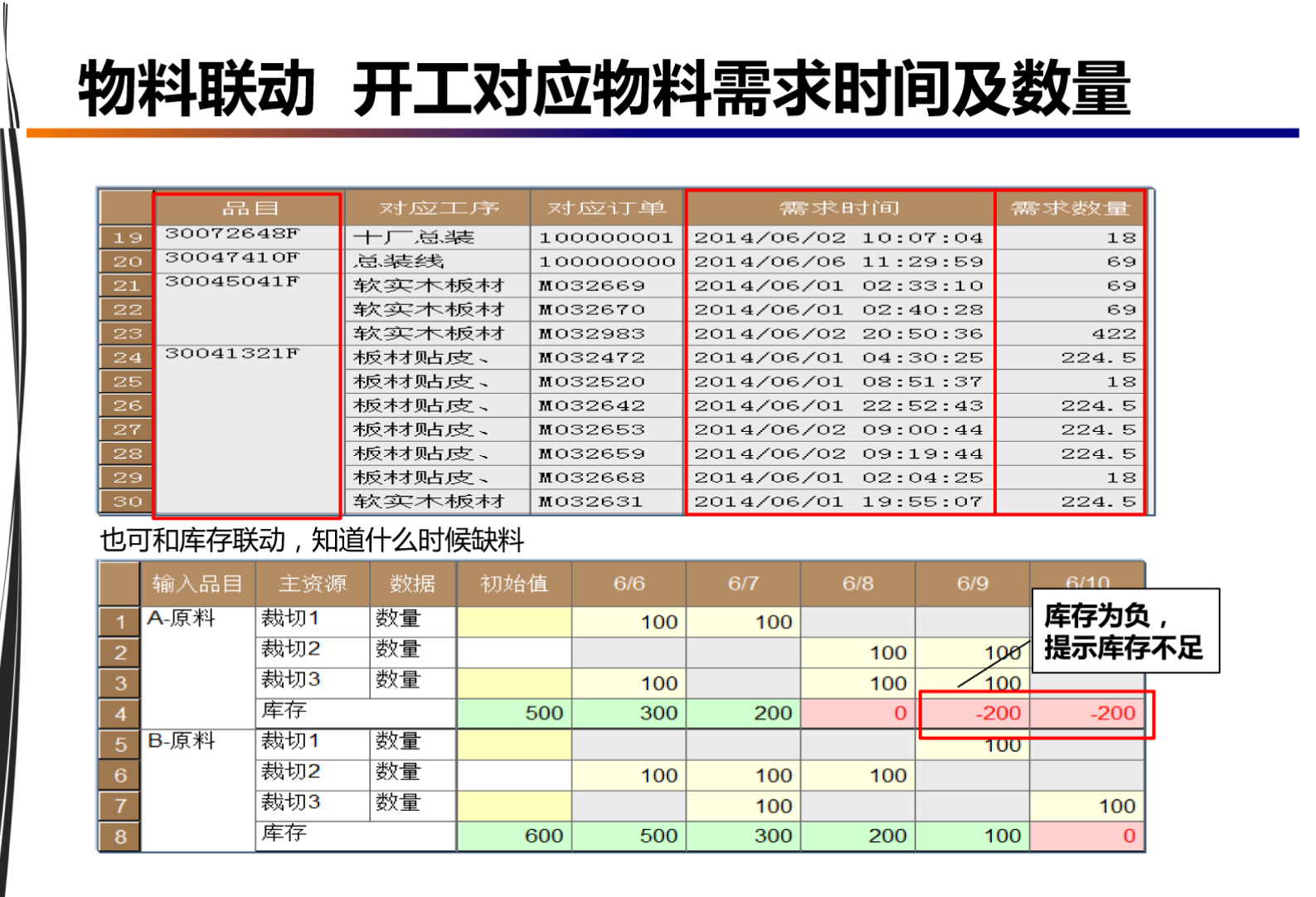Click time 2014/06/01 19:55:07
Screen dimensions: 1316x897
(840, 502)
